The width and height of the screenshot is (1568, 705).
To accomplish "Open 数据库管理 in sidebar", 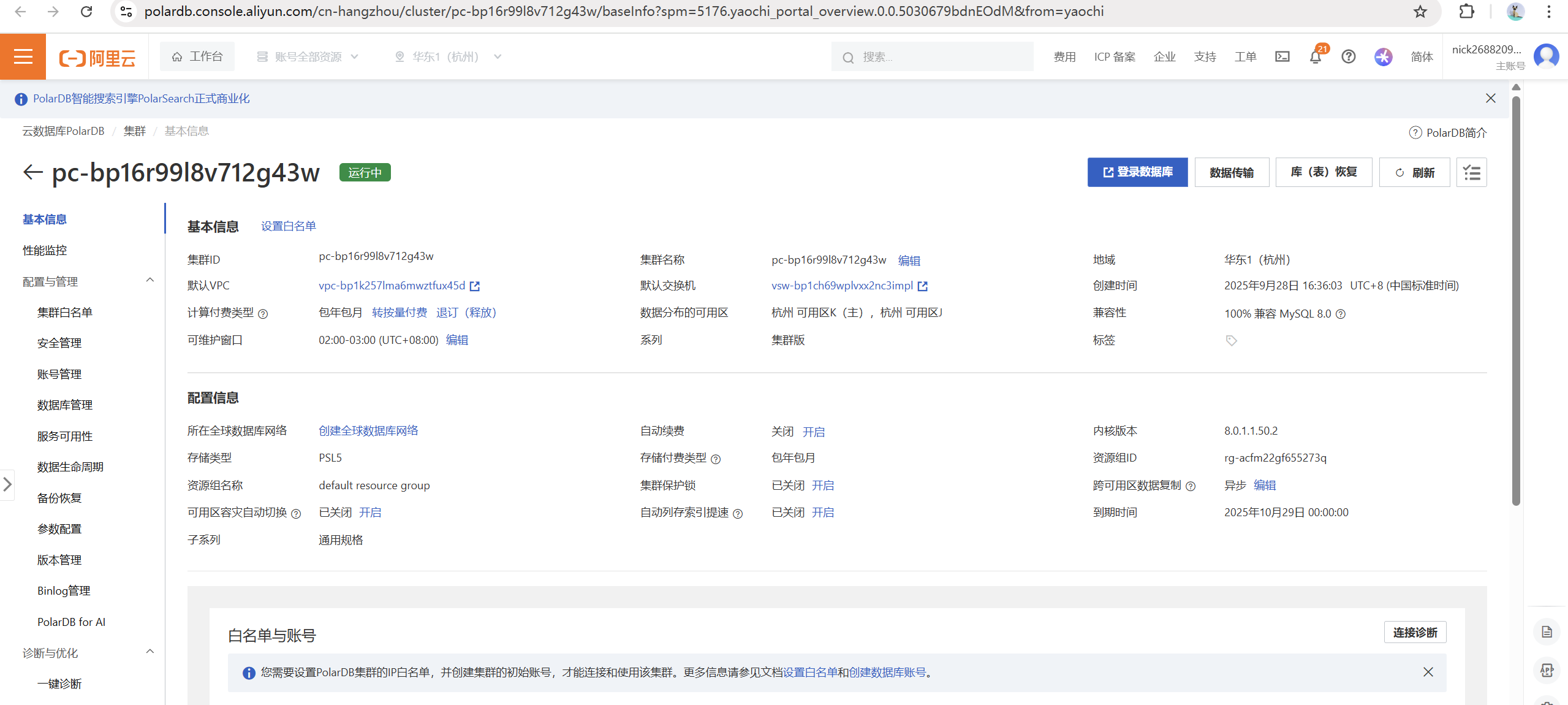I will (x=65, y=405).
